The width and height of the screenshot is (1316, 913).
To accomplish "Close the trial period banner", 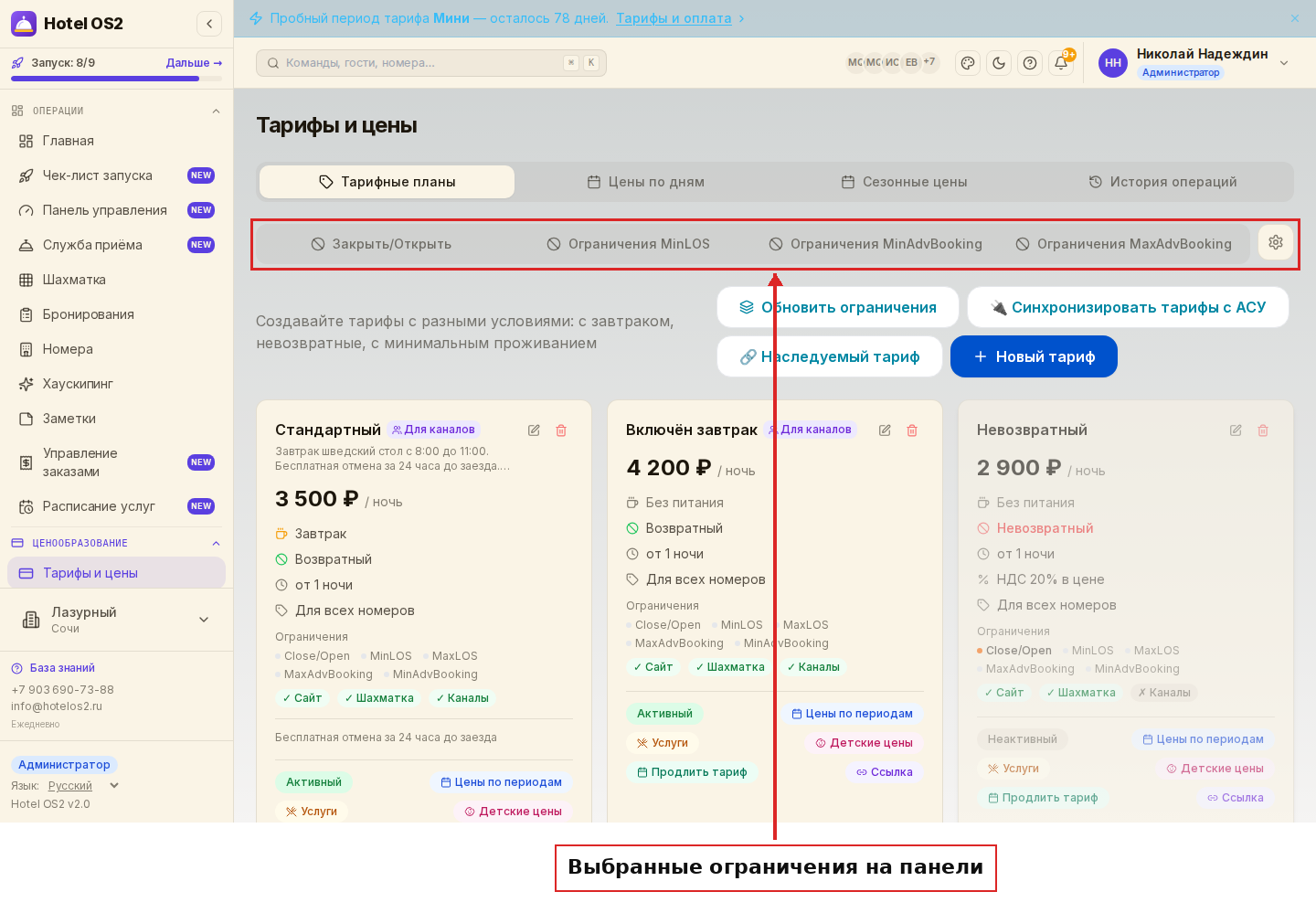I will point(1295,18).
